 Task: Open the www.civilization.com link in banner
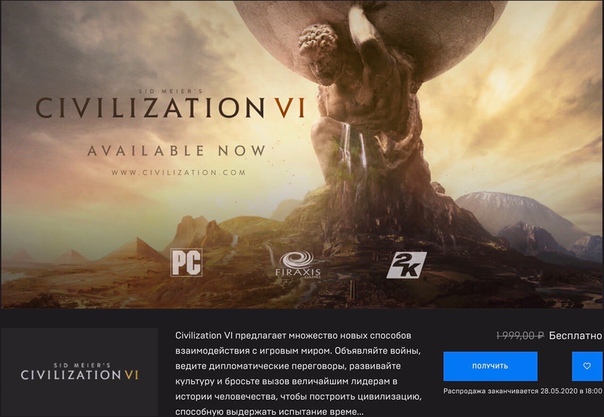pyautogui.click(x=178, y=172)
